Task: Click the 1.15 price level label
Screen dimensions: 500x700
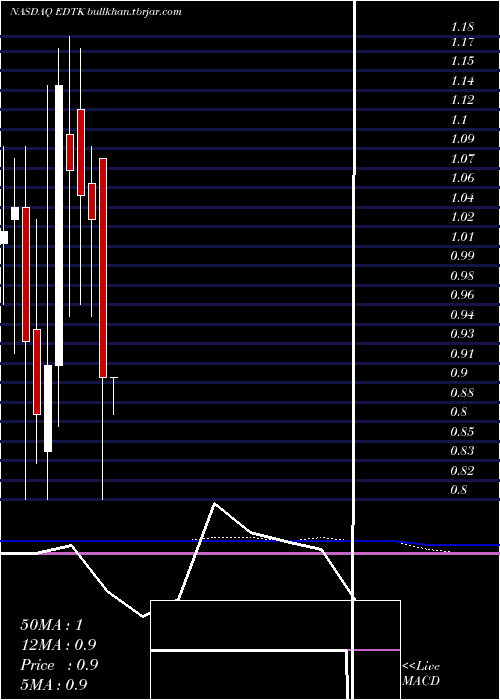Action: click(x=462, y=61)
